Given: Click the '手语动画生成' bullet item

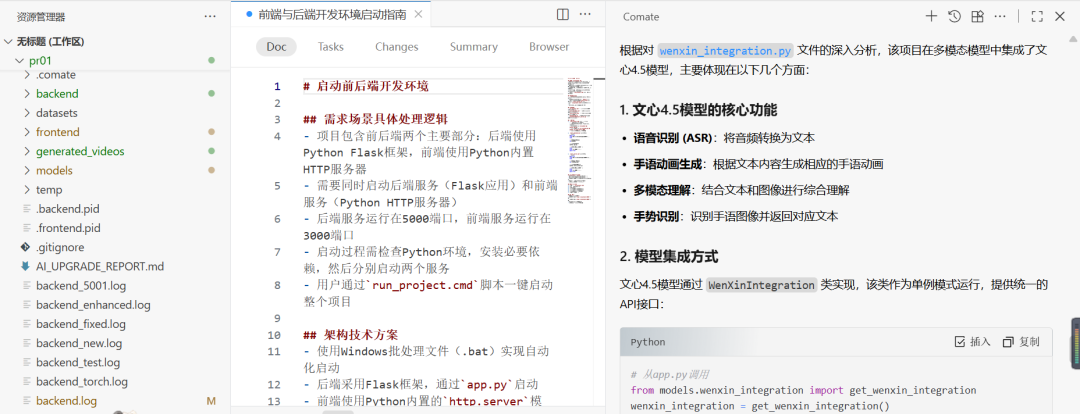Looking at the screenshot, I should pyautogui.click(x=758, y=164).
